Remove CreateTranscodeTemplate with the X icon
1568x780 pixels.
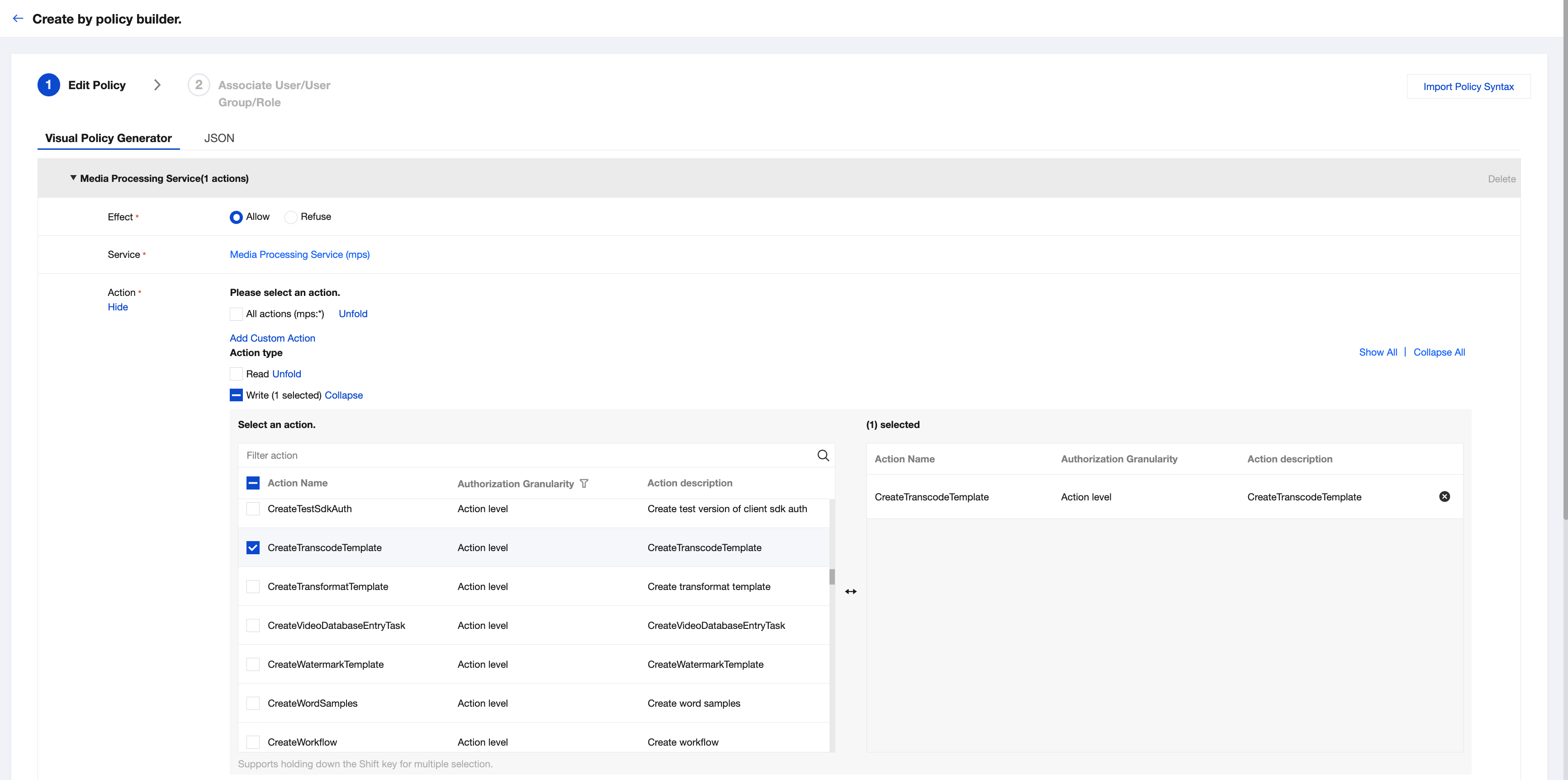point(1444,497)
